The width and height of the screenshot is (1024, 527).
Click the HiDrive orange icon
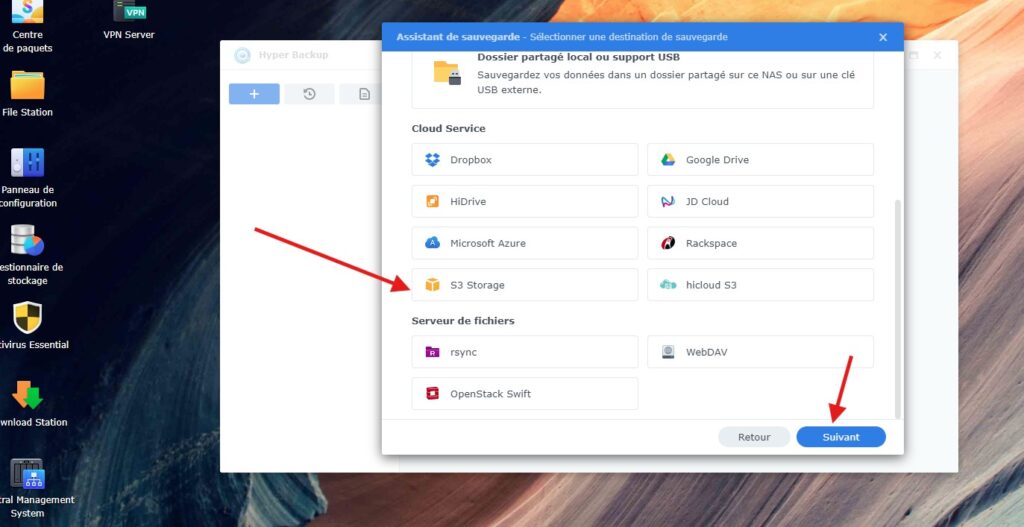pos(432,201)
